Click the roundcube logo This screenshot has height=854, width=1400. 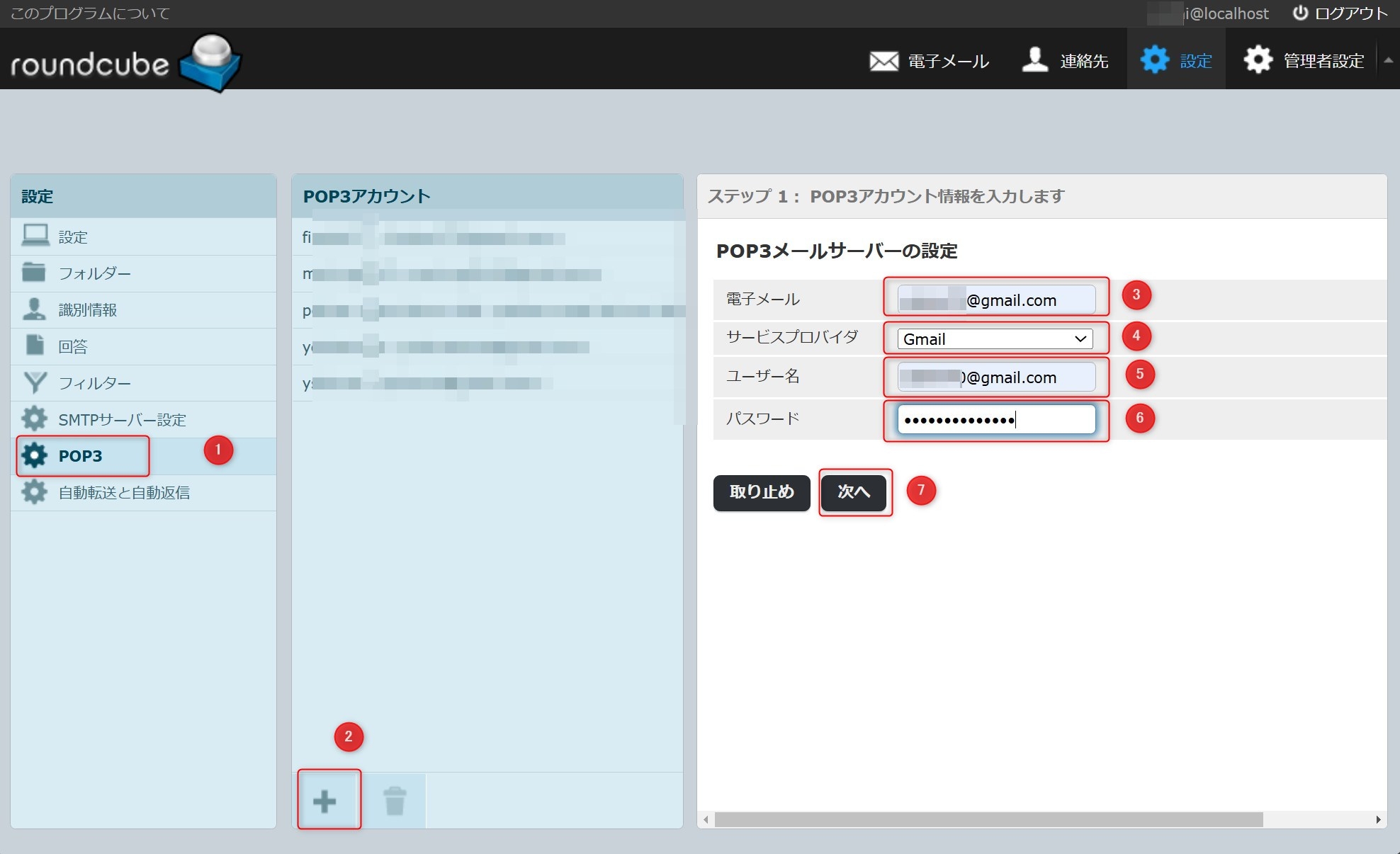tap(125, 62)
